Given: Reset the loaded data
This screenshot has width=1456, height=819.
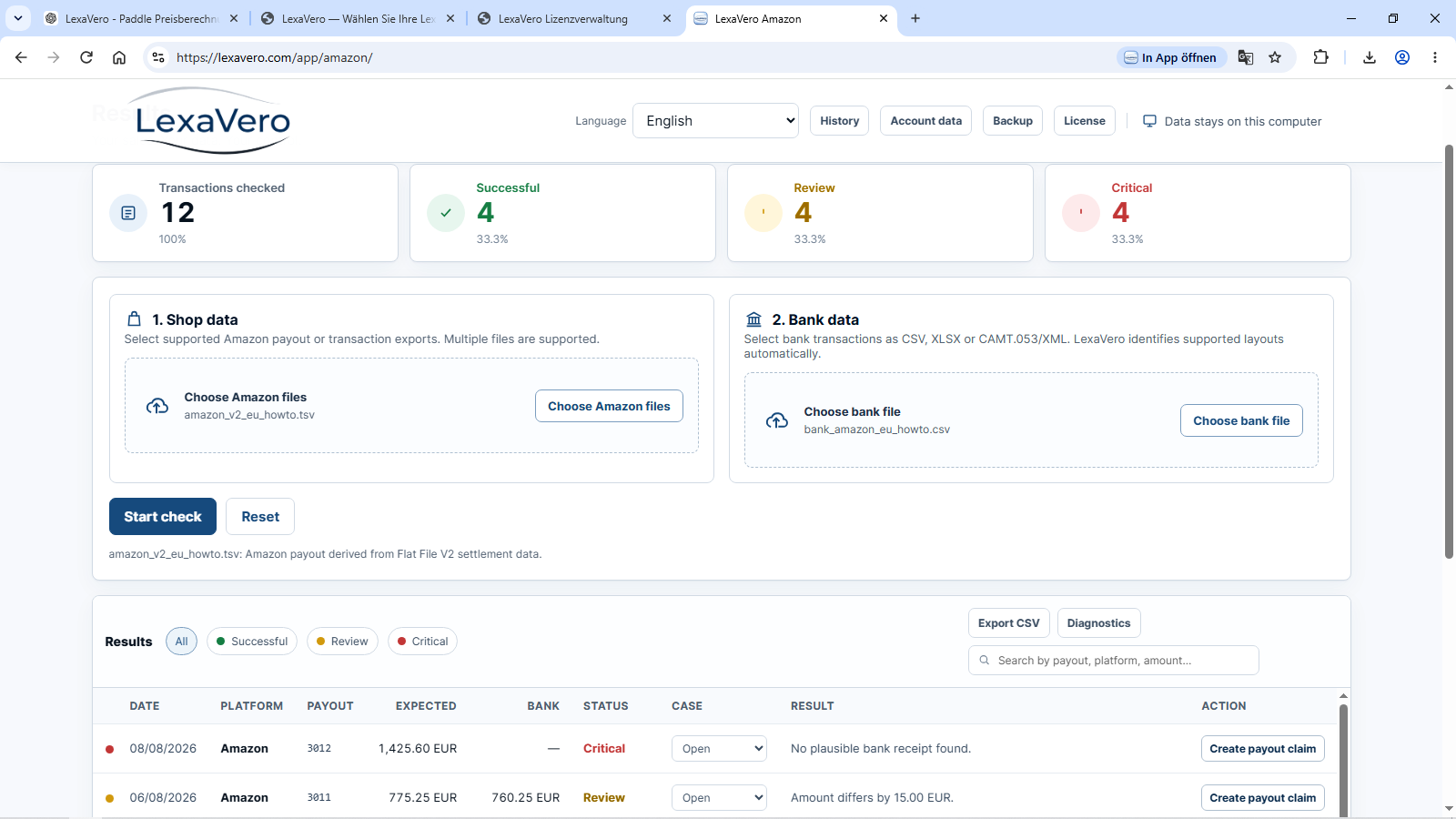Looking at the screenshot, I should tap(260, 517).
